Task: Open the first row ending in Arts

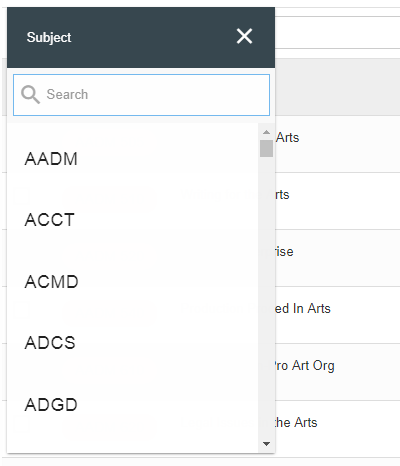Action: pos(337,144)
